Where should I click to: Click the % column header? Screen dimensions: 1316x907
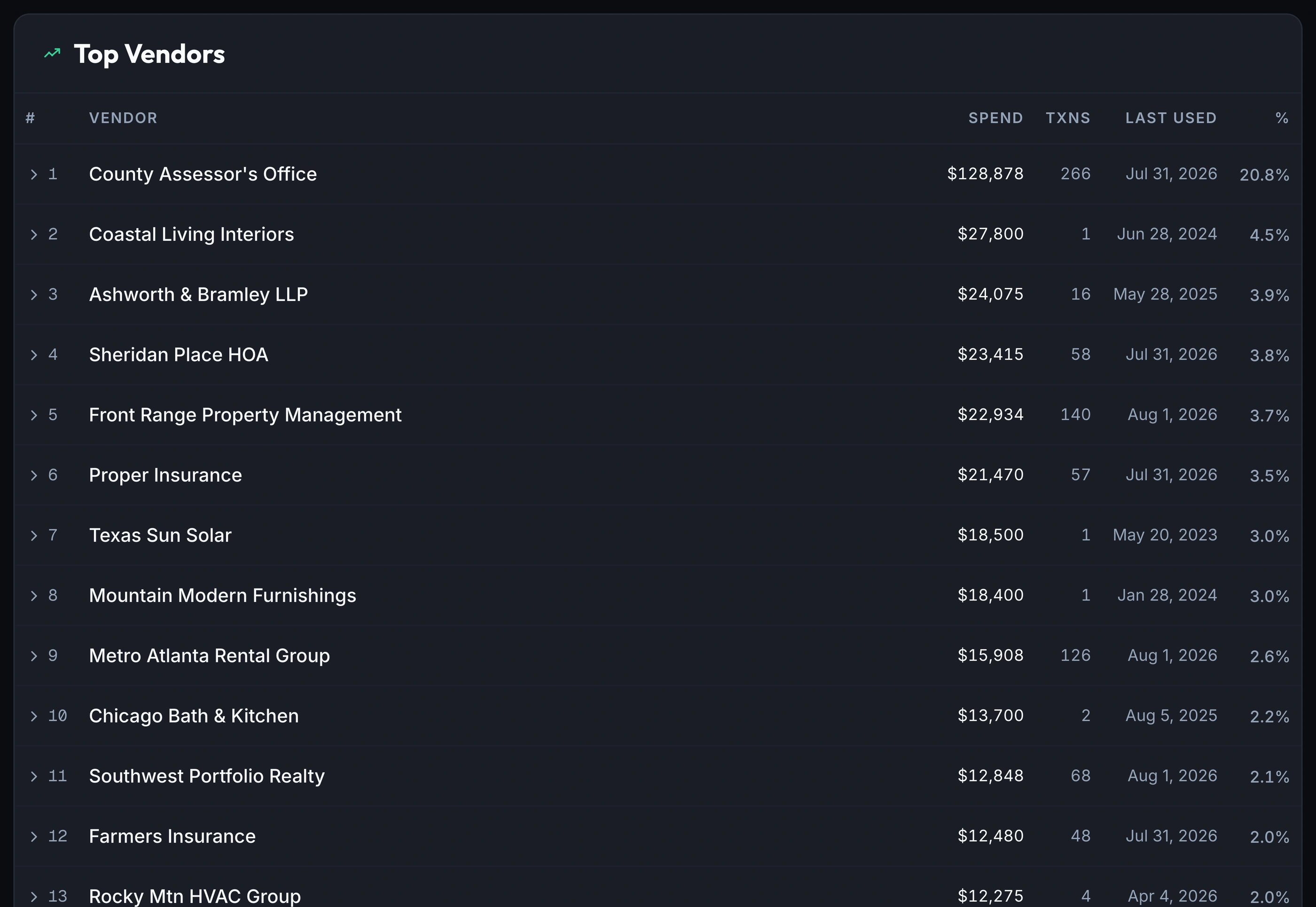pos(1282,118)
